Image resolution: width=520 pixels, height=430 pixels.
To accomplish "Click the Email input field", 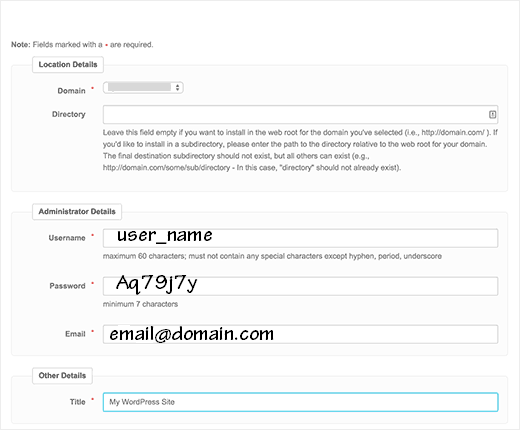I will click(300, 334).
